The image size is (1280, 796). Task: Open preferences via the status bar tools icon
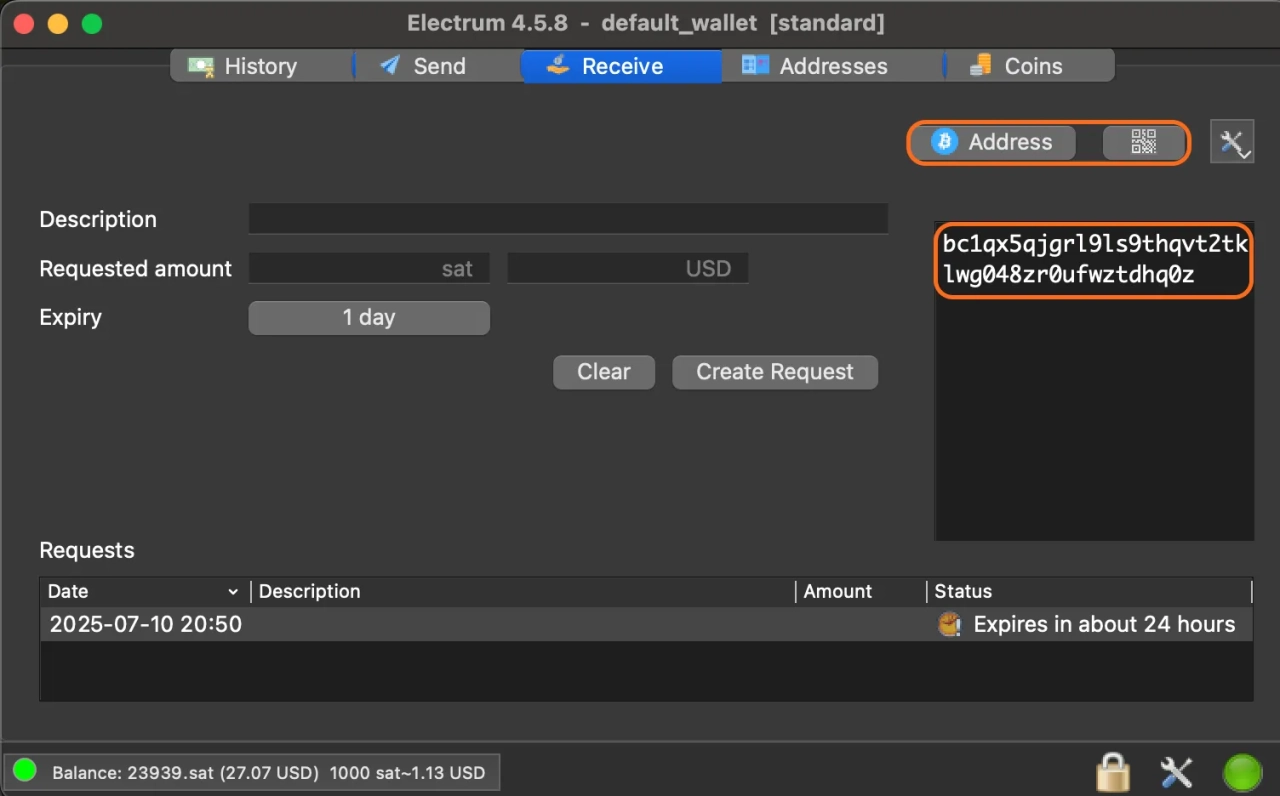pos(1176,772)
